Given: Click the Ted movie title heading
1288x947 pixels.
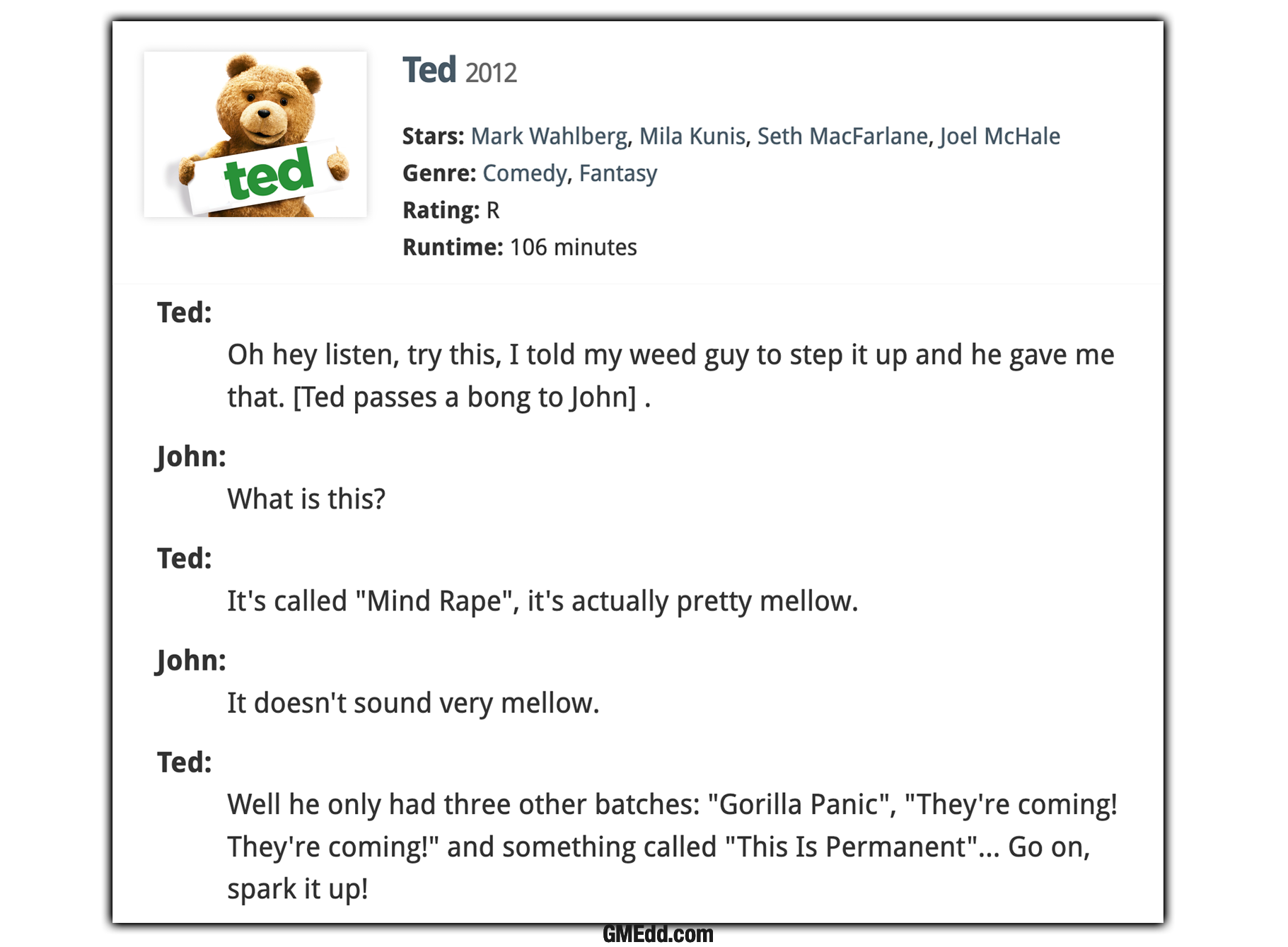Looking at the screenshot, I should (x=429, y=70).
